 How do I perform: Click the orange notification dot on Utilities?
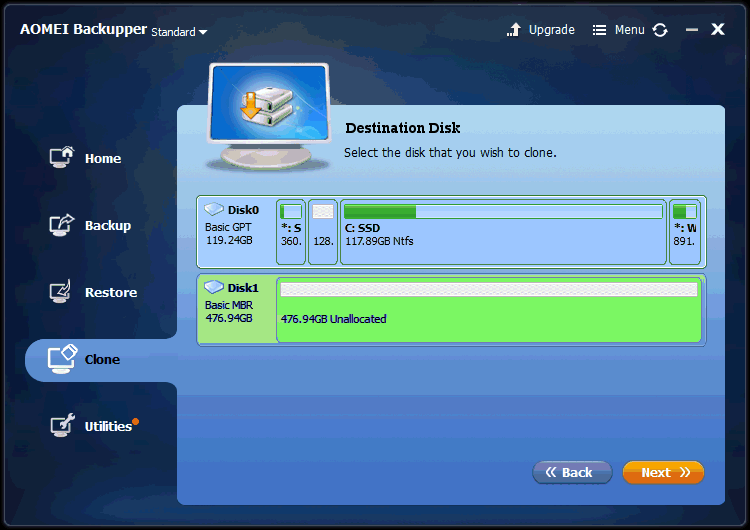point(135,421)
